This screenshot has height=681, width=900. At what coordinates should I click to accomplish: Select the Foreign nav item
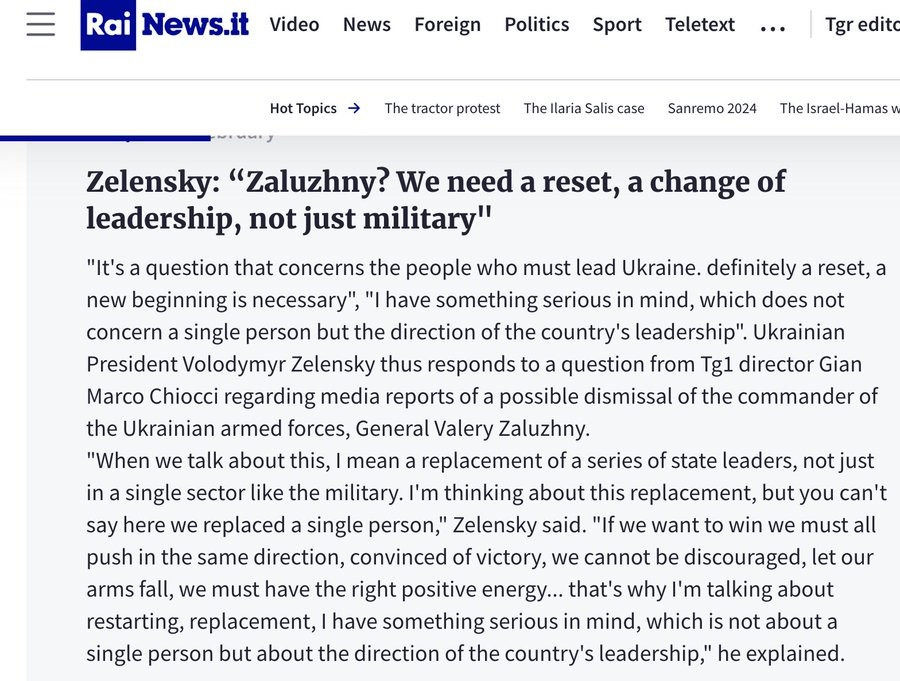point(447,25)
